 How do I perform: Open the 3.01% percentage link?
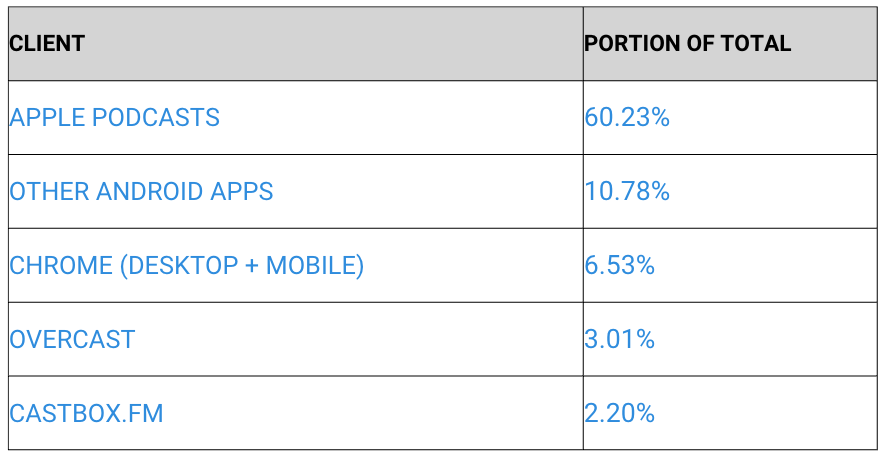click(619, 340)
